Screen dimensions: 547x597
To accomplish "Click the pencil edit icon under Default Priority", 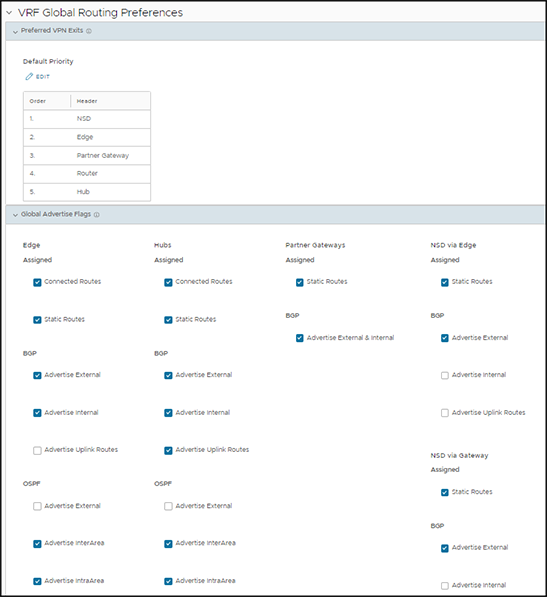I will pyautogui.click(x=29, y=77).
